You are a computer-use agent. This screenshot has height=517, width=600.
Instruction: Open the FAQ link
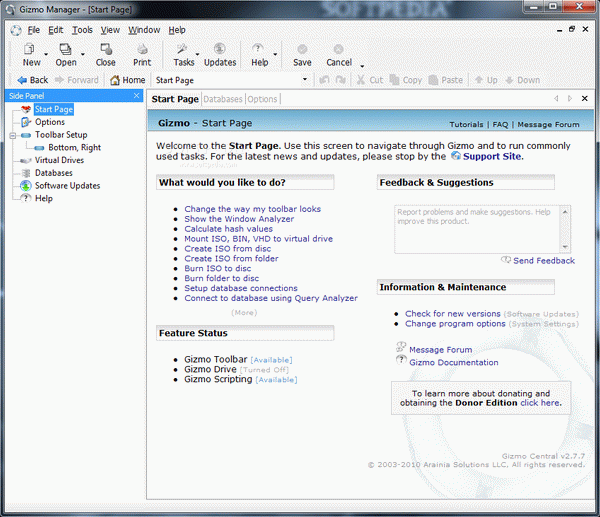click(x=500, y=125)
